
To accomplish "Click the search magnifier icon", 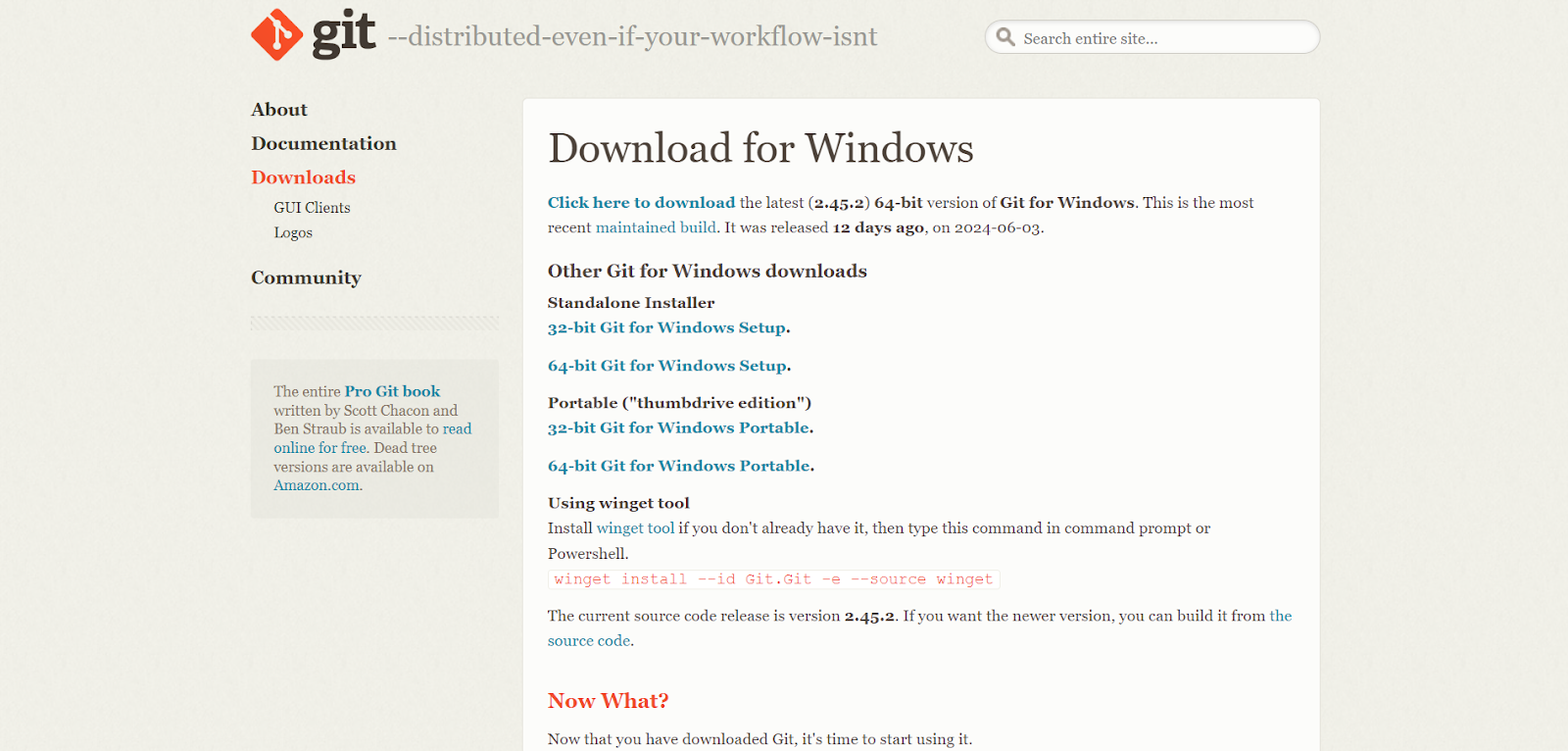I will pyautogui.click(x=1005, y=37).
